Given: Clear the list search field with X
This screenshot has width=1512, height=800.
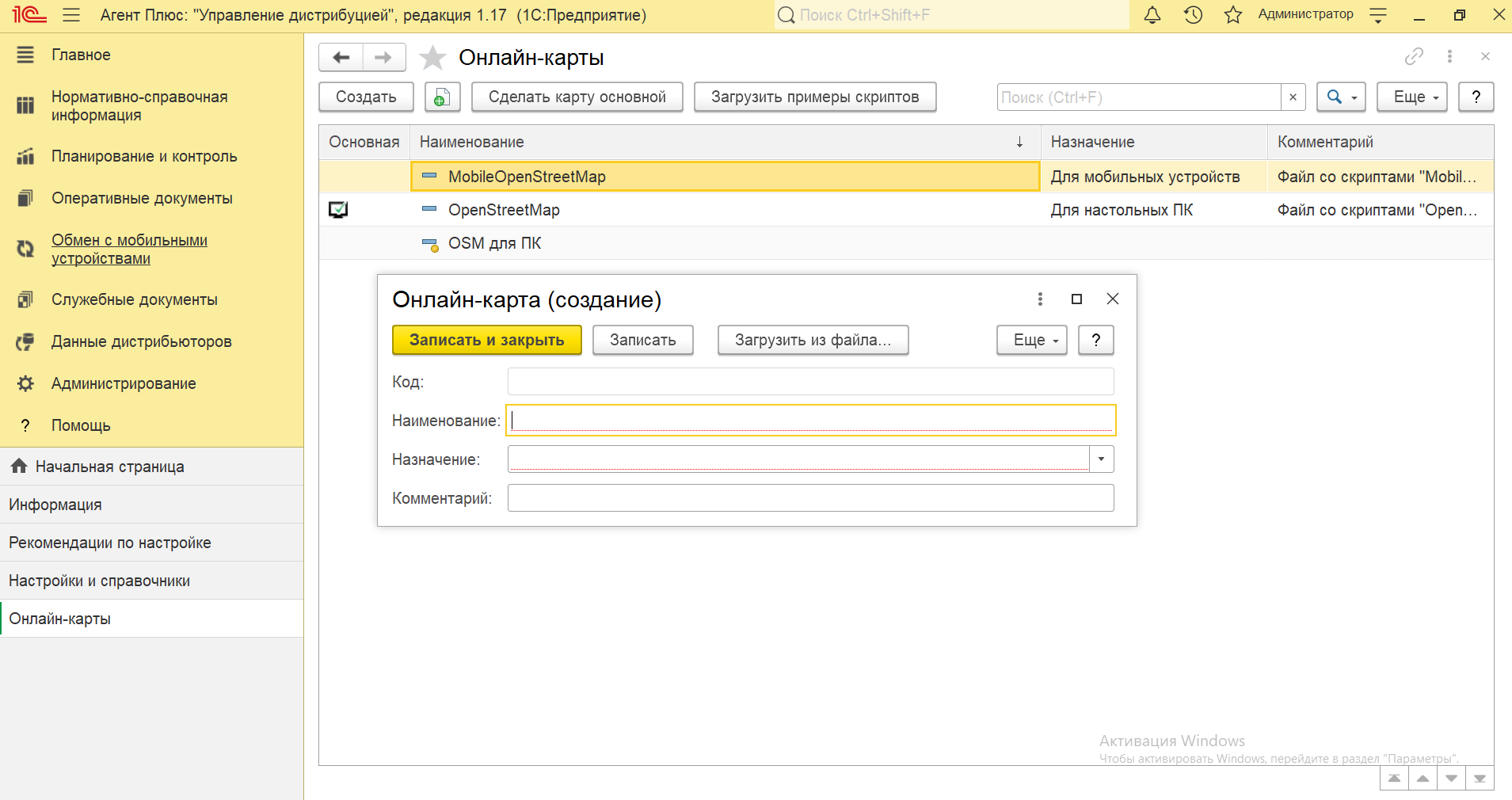Looking at the screenshot, I should pyautogui.click(x=1293, y=97).
